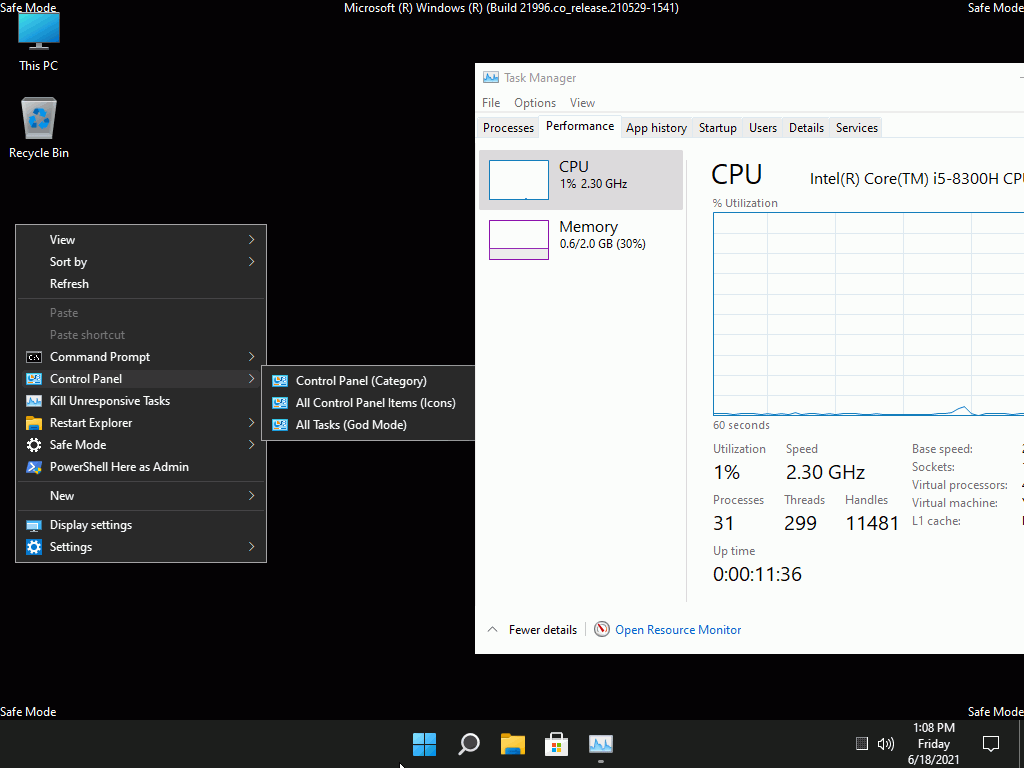Image resolution: width=1024 pixels, height=768 pixels.
Task: Open File Explorer from the taskbar
Action: click(x=513, y=744)
